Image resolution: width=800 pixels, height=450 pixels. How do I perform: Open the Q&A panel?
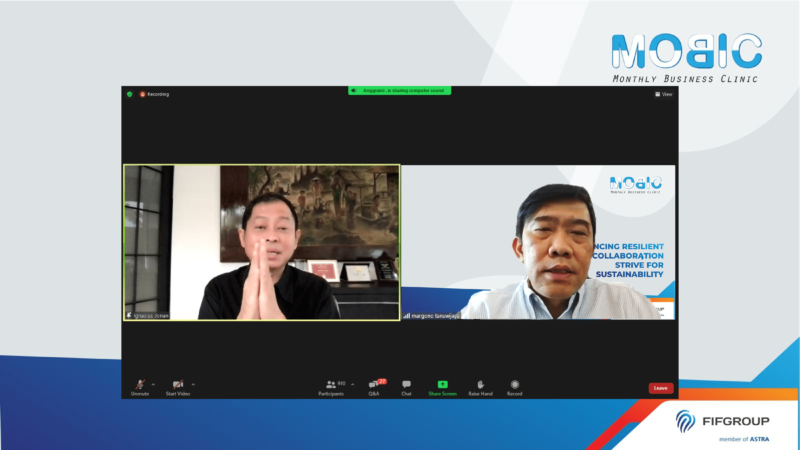point(374,386)
